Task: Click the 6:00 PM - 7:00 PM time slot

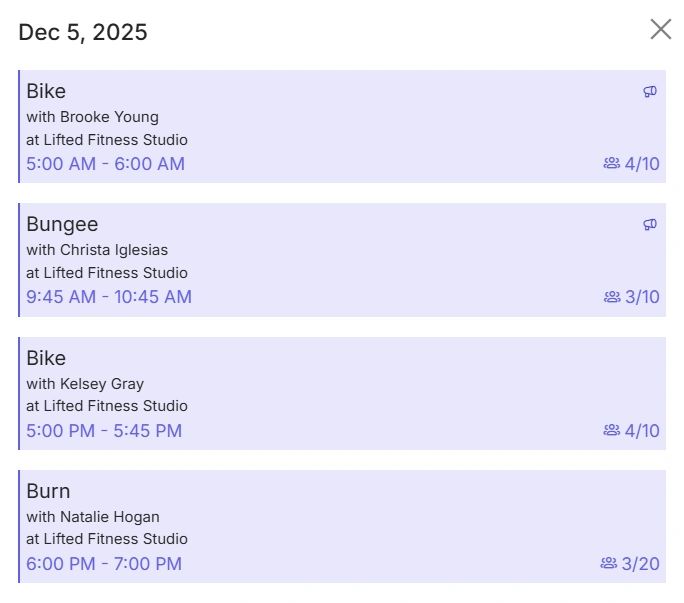Action: pyautogui.click(x=104, y=564)
